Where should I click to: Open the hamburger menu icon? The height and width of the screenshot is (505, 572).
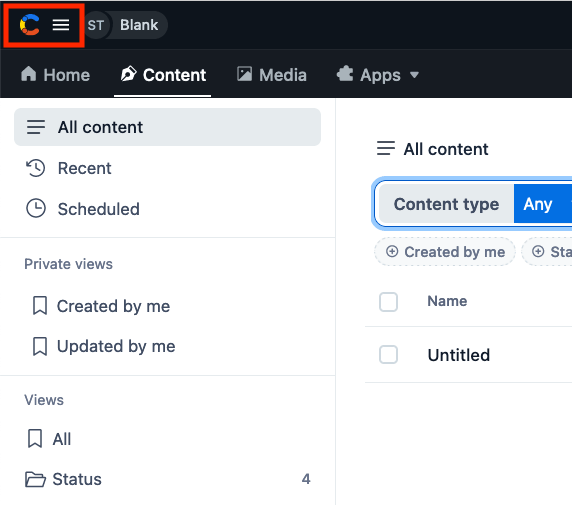[61, 25]
